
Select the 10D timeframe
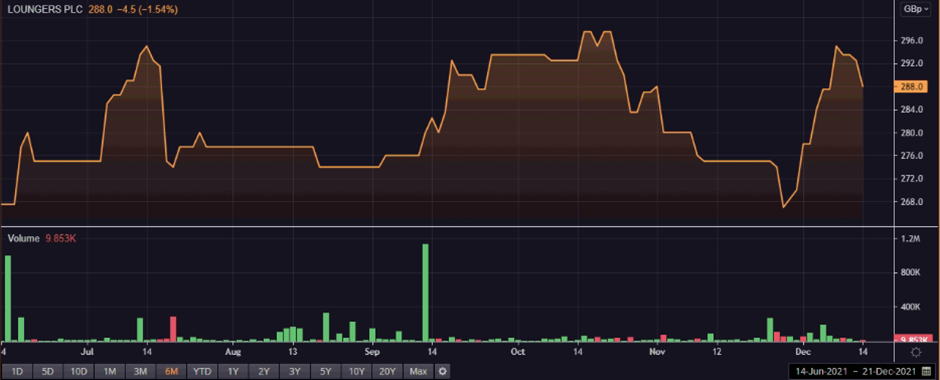tap(79, 372)
